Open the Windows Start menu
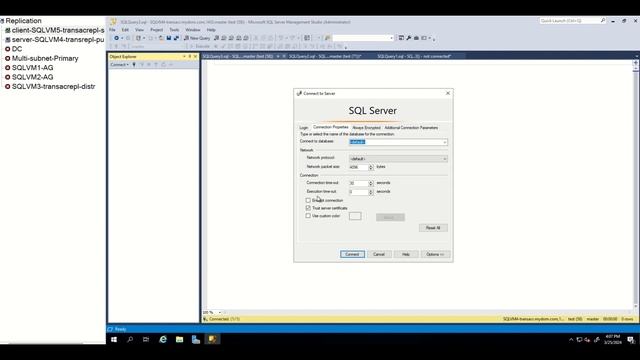 pos(114,339)
